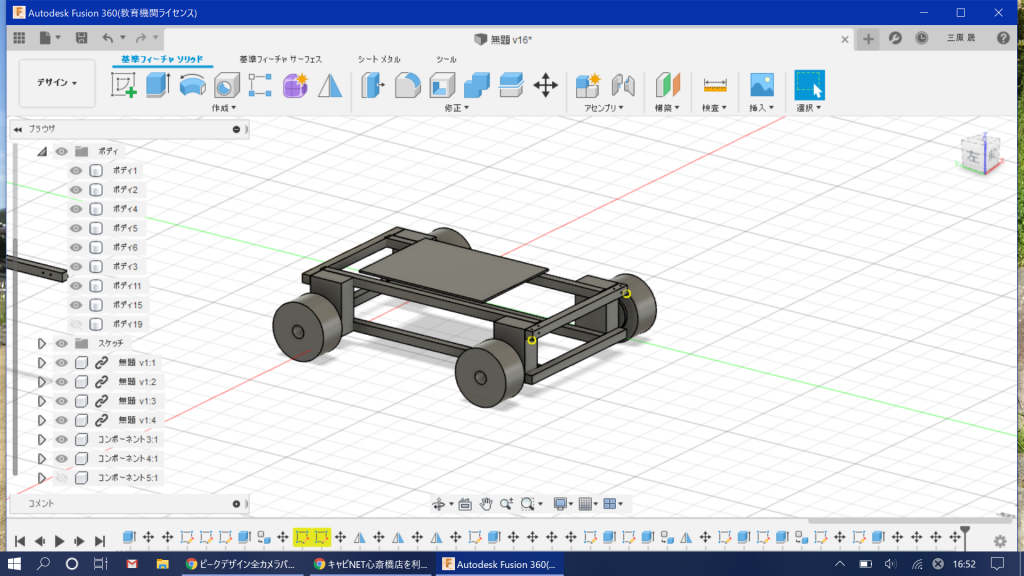This screenshot has width=1024, height=576.
Task: Select the Offset Face tool
Action: (511, 85)
